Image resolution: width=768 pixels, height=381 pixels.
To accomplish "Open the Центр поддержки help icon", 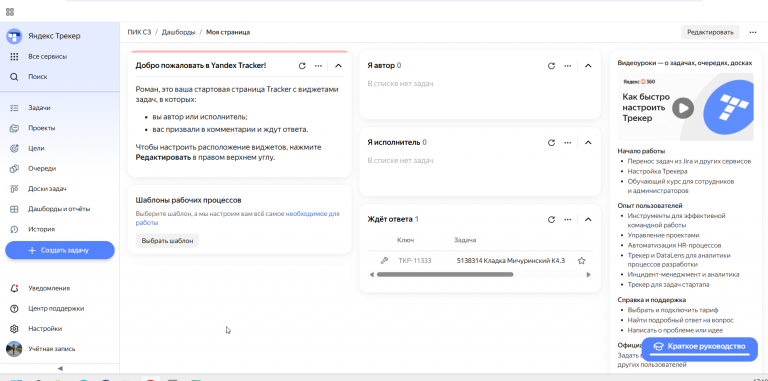I will (x=14, y=309).
